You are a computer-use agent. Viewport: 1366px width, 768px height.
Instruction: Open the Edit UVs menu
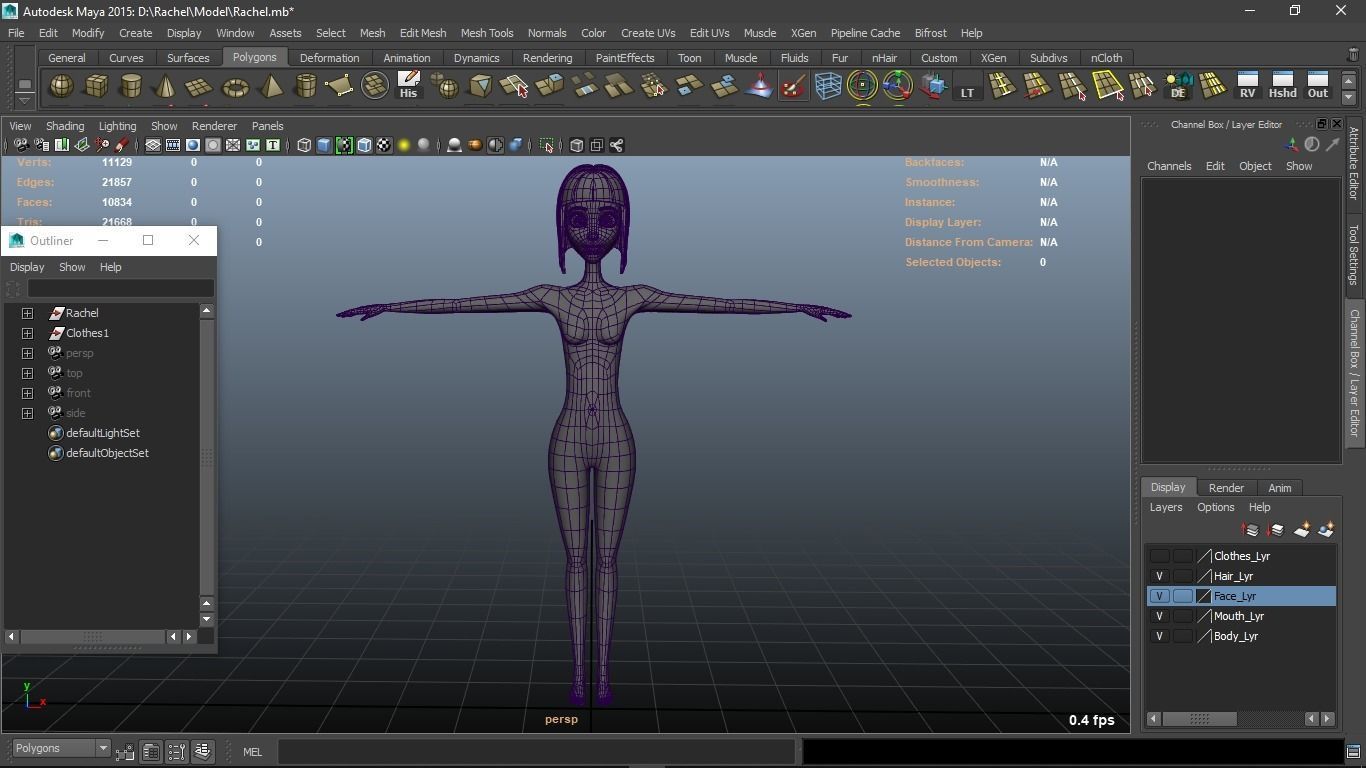(x=709, y=33)
